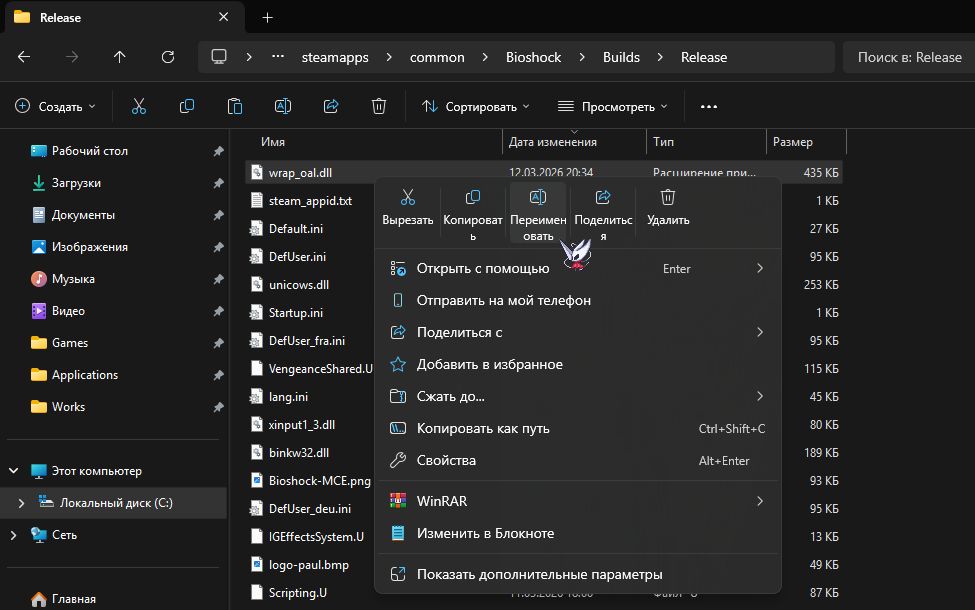The image size is (975, 610).
Task: Open the Сжать до... menu entry
Action: [x=578, y=396]
